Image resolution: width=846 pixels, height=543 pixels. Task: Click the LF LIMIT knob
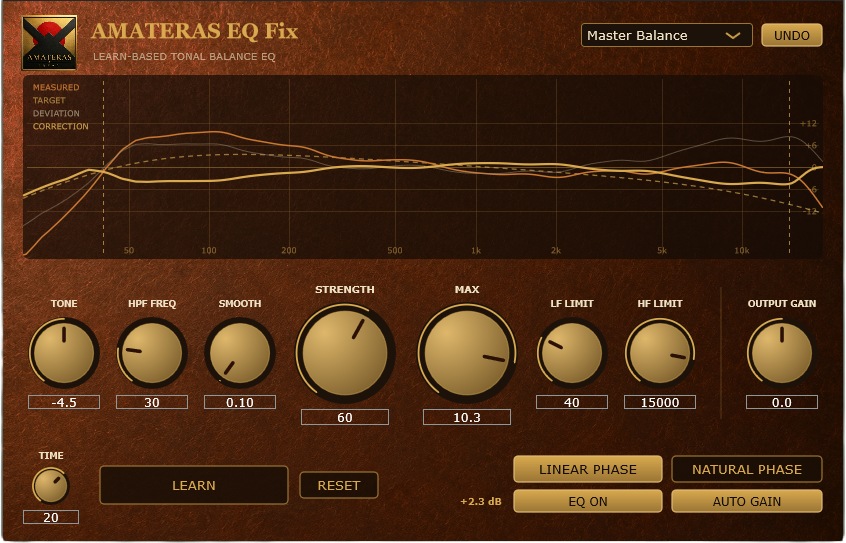click(572, 353)
